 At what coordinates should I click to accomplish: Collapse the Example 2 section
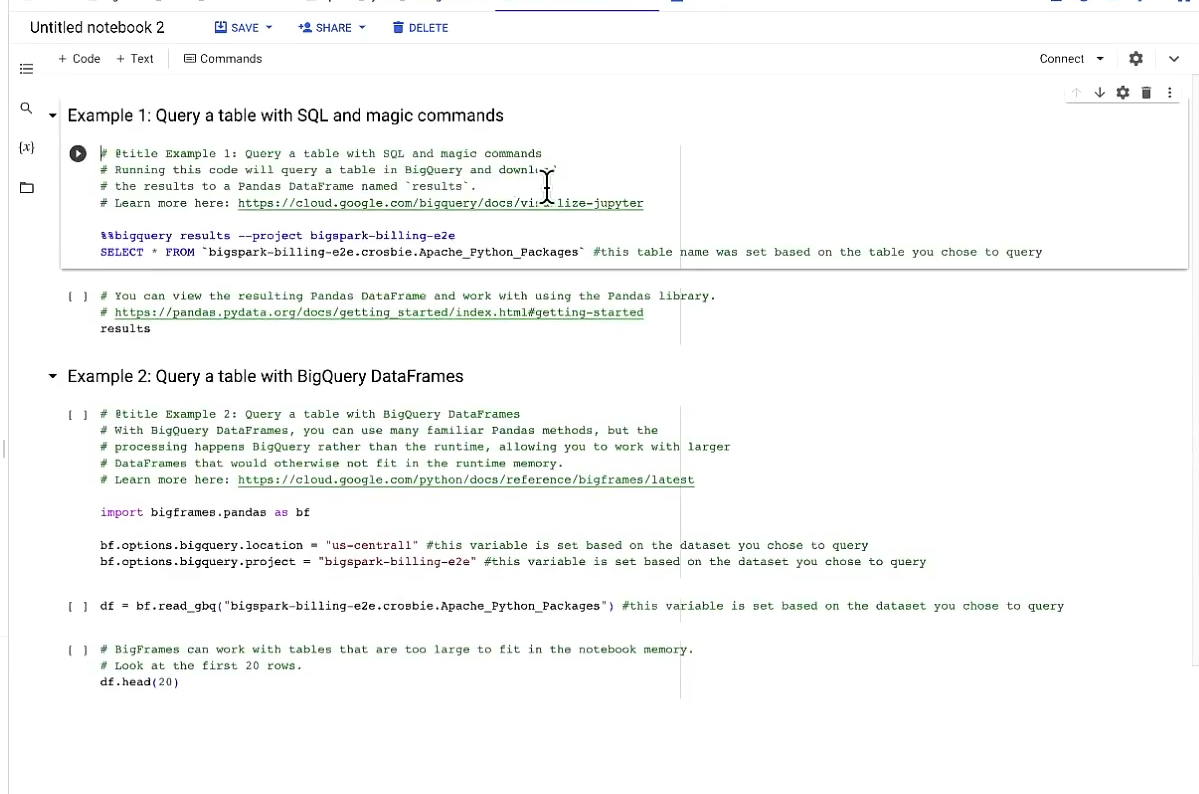53,376
